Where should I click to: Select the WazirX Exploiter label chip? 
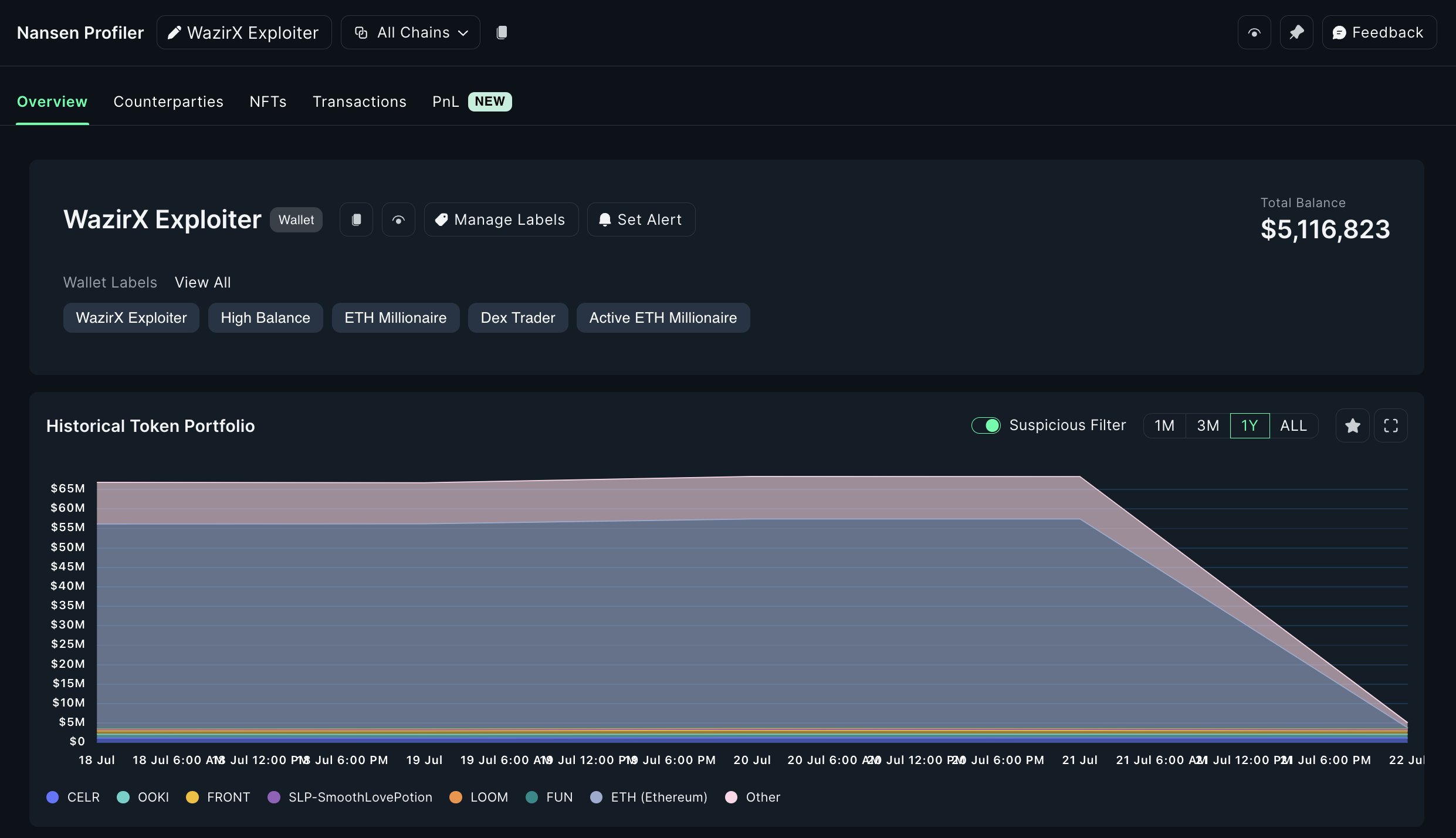coord(131,317)
